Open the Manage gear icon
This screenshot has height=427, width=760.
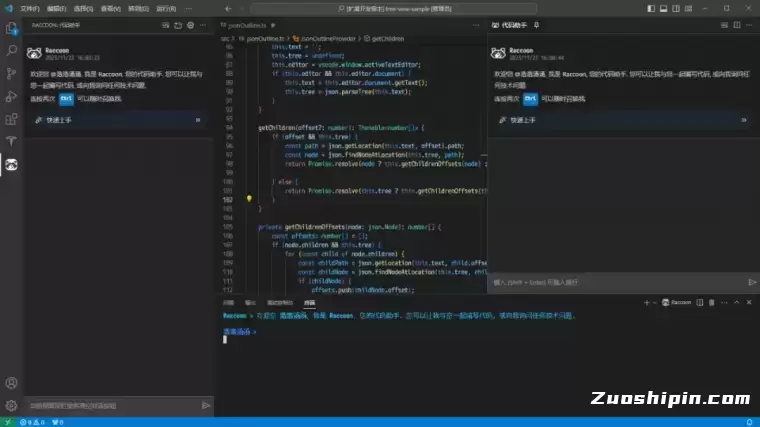pos(11,405)
